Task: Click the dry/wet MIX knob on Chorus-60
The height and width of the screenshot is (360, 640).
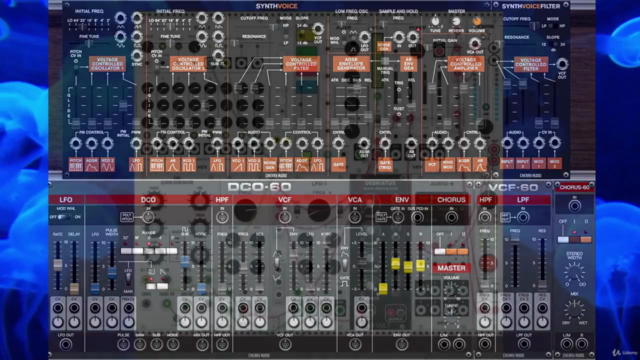Action: [574, 310]
